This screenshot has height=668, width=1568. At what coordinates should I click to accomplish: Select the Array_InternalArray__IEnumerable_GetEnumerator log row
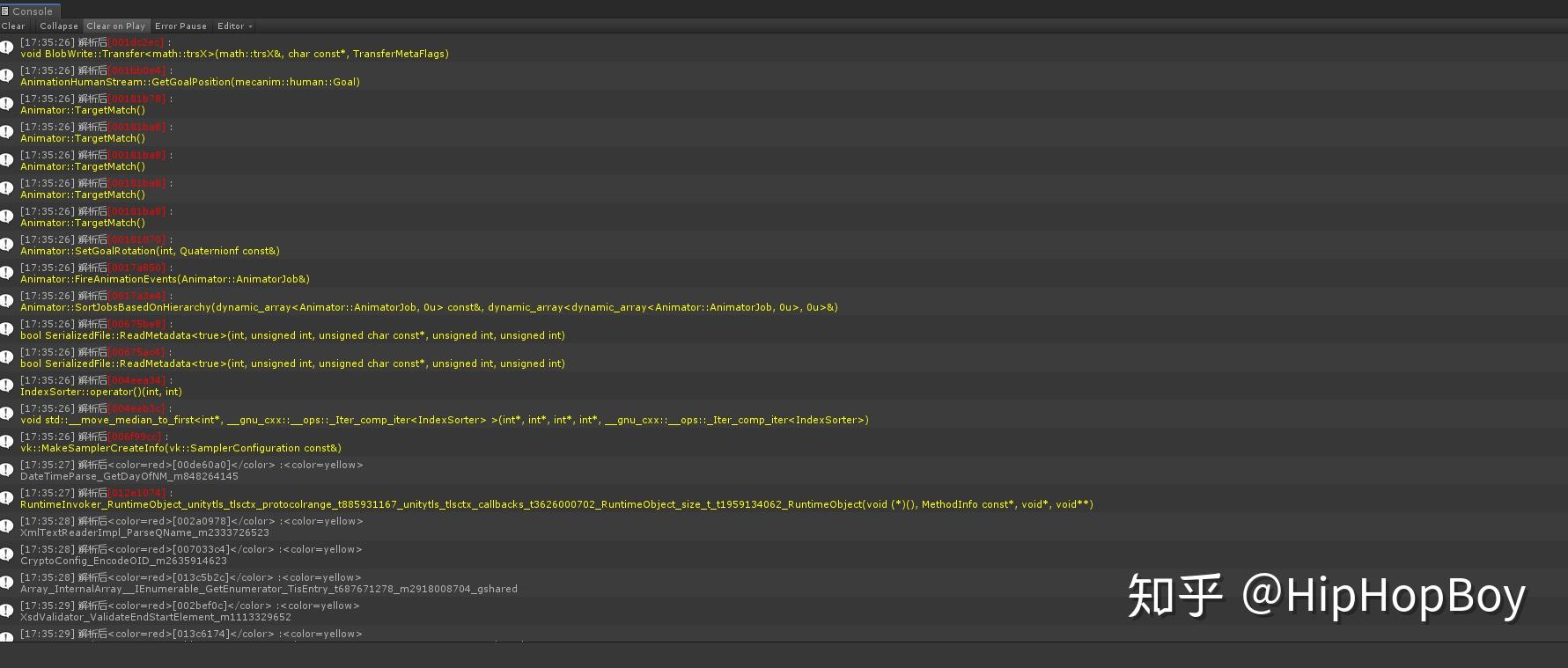[x=269, y=589]
